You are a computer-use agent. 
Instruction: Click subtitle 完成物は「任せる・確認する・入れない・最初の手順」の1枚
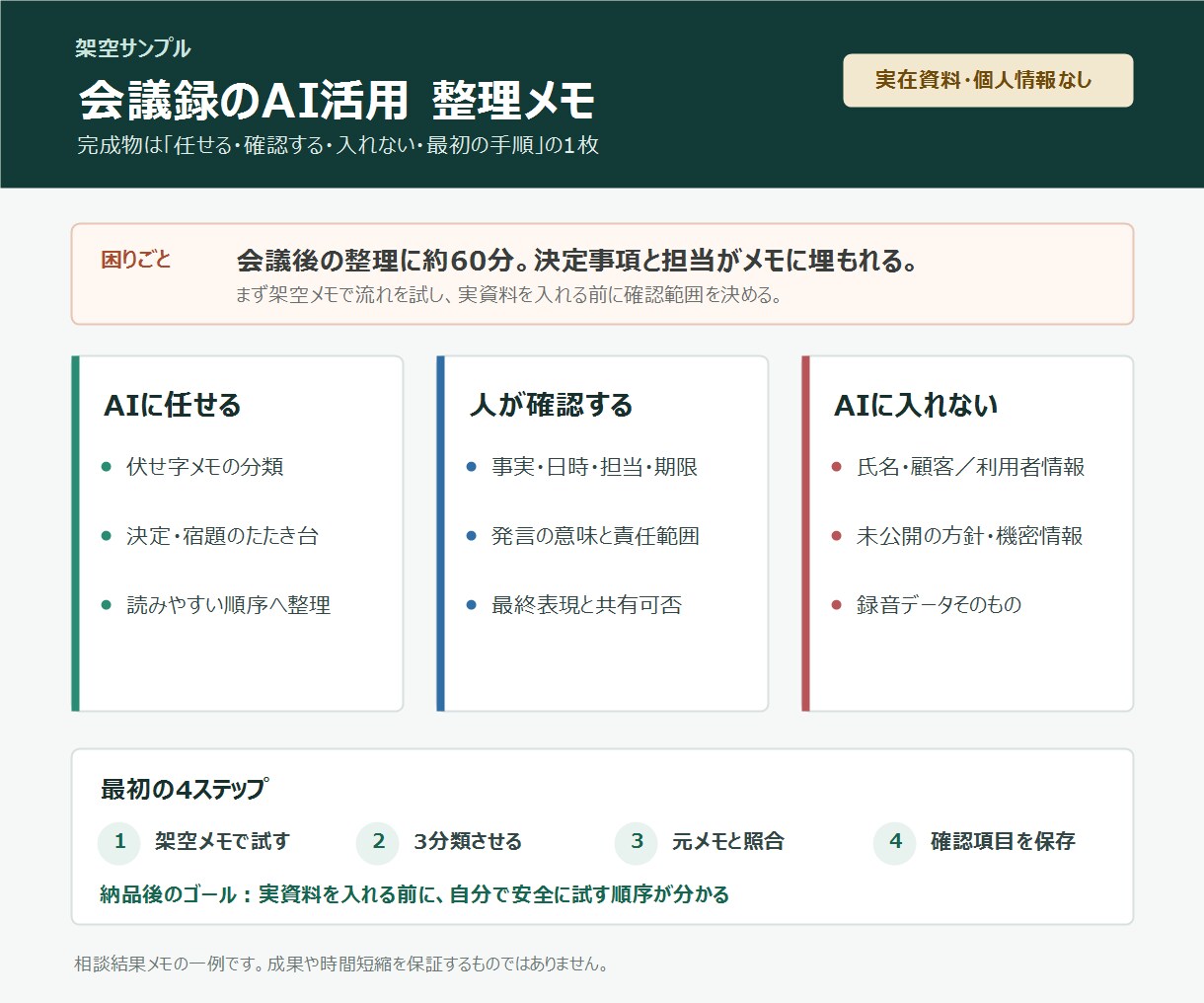[x=339, y=145]
